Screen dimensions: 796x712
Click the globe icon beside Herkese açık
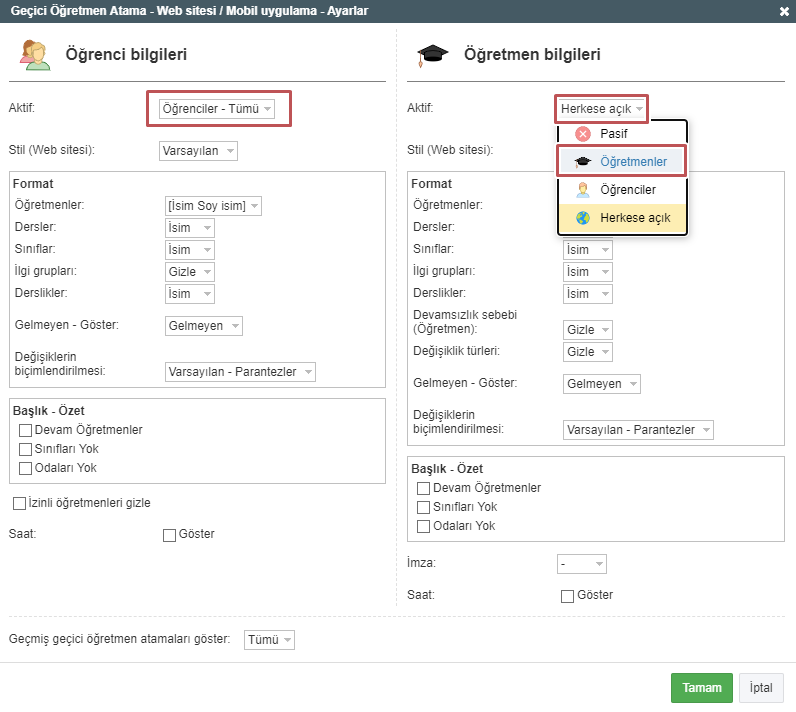(583, 217)
